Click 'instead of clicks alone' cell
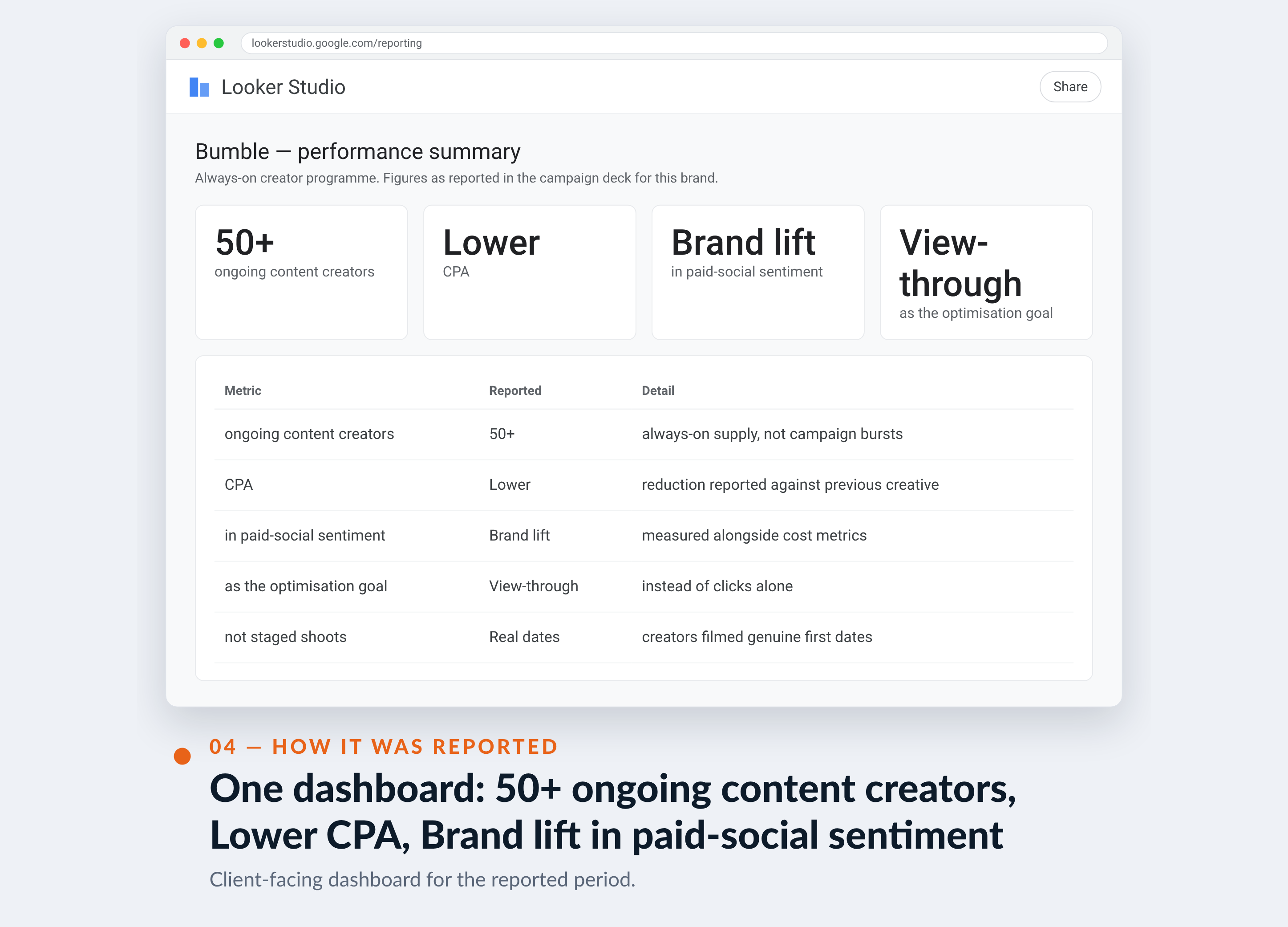1288x927 pixels. tap(717, 586)
